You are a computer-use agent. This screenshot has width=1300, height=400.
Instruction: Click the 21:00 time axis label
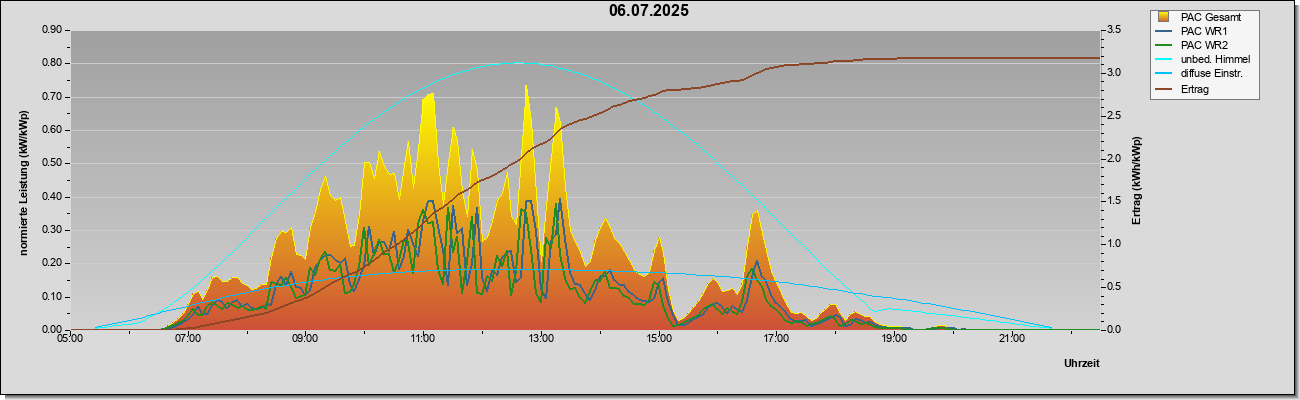coord(1011,340)
